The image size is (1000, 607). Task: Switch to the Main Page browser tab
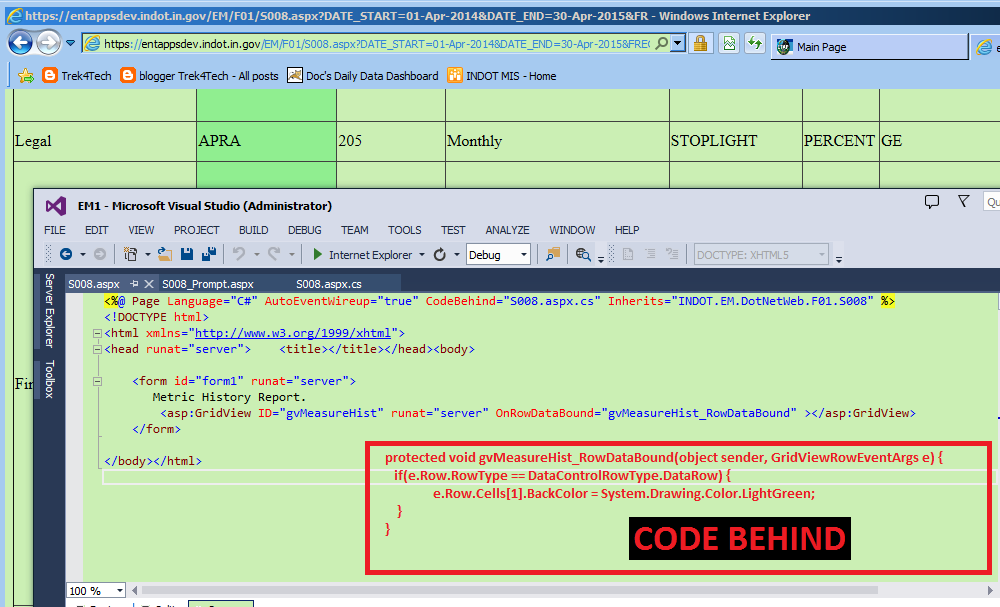(x=869, y=47)
